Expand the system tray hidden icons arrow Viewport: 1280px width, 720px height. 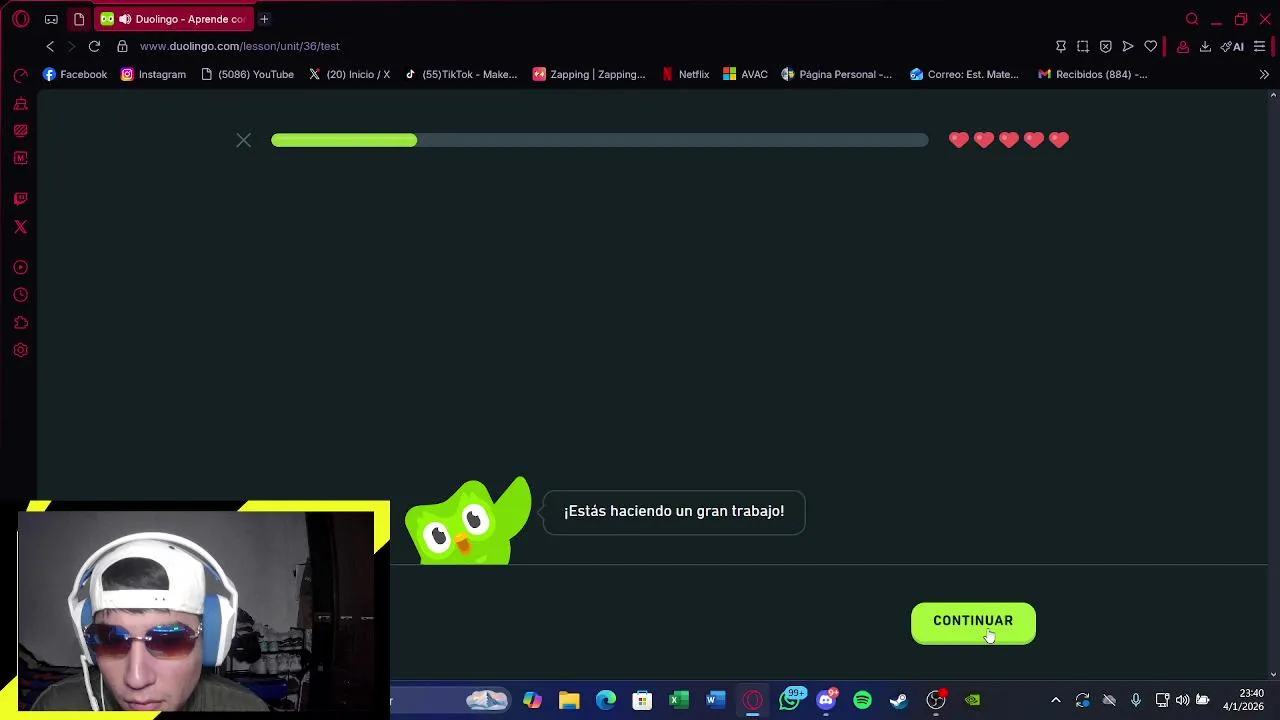[x=1056, y=700]
